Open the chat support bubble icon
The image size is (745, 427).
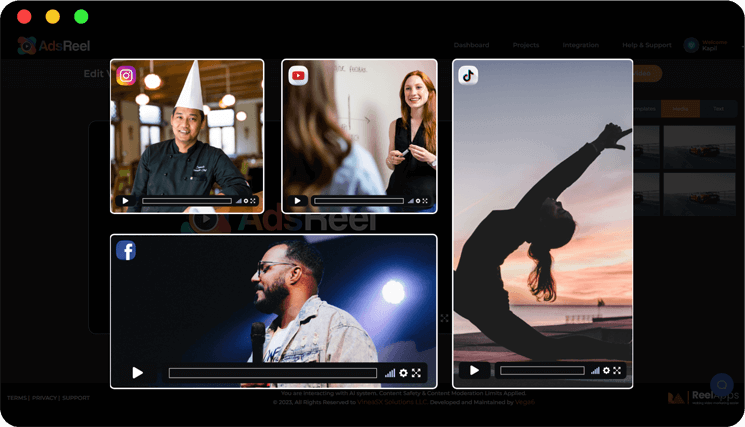coord(721,384)
